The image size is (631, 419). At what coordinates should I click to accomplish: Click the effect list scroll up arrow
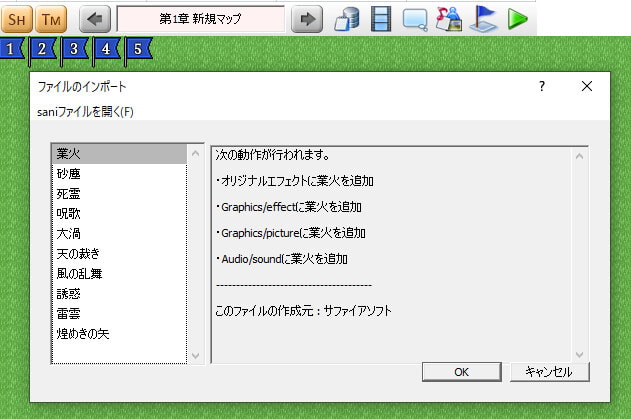(196, 153)
